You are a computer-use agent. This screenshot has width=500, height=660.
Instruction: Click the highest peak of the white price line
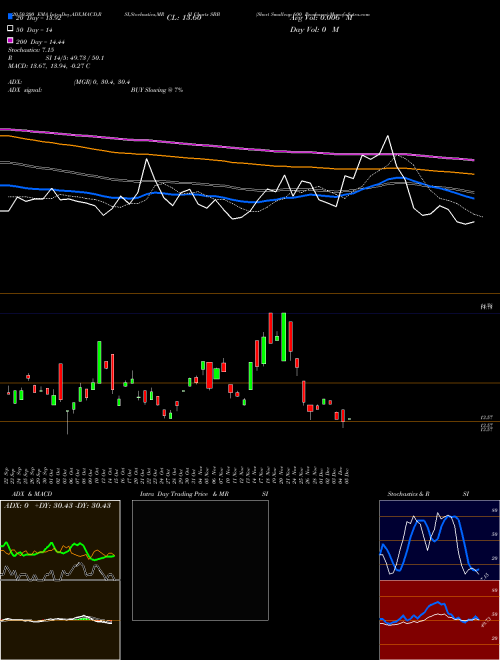coord(388,136)
